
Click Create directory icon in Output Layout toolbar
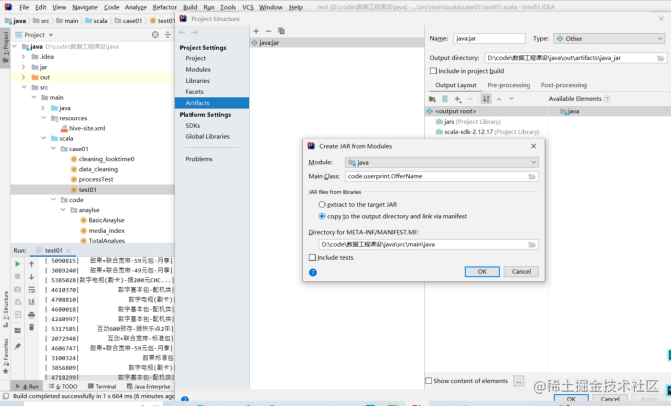[432, 99]
